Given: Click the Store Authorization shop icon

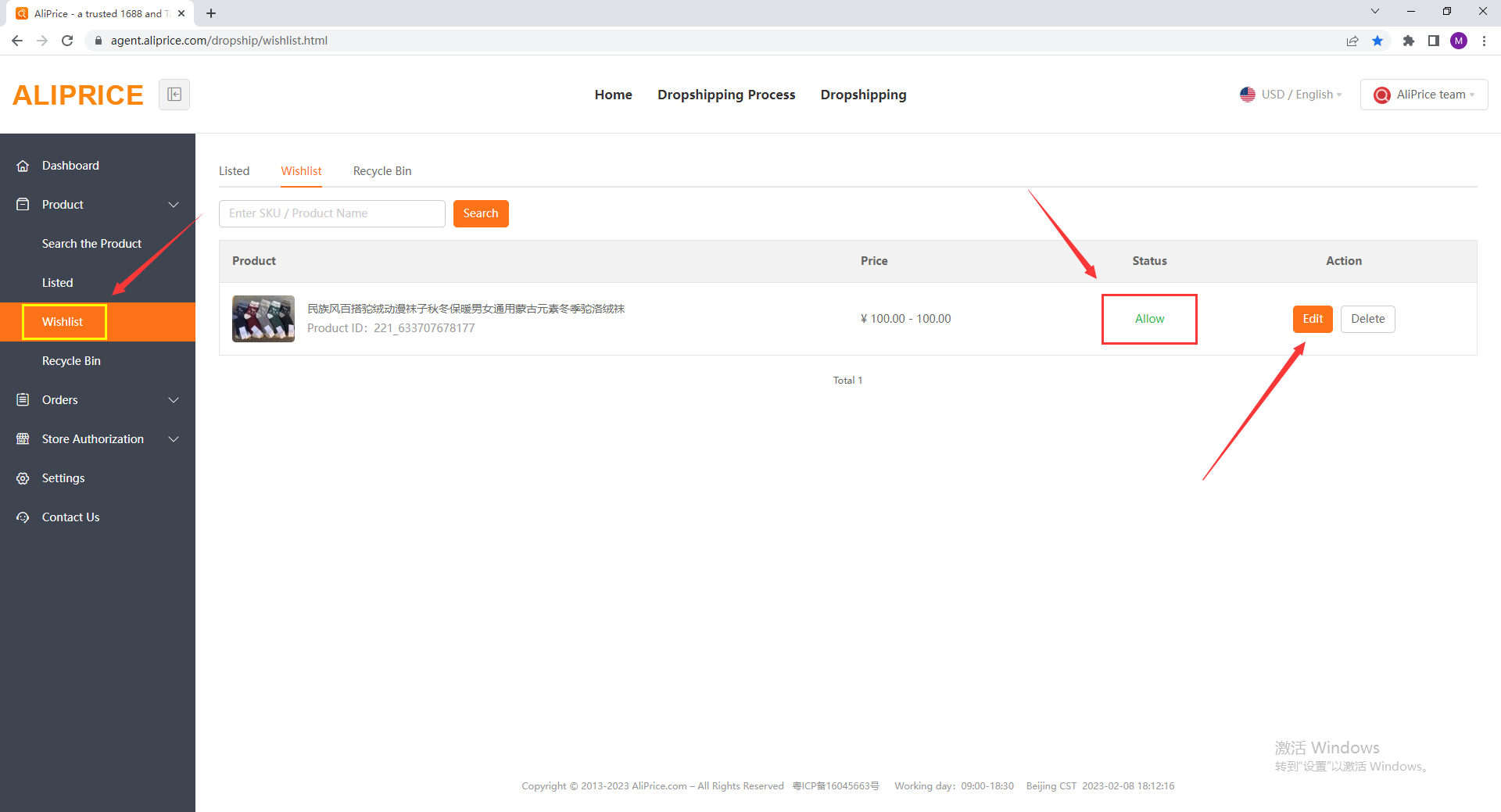Looking at the screenshot, I should 23,439.
